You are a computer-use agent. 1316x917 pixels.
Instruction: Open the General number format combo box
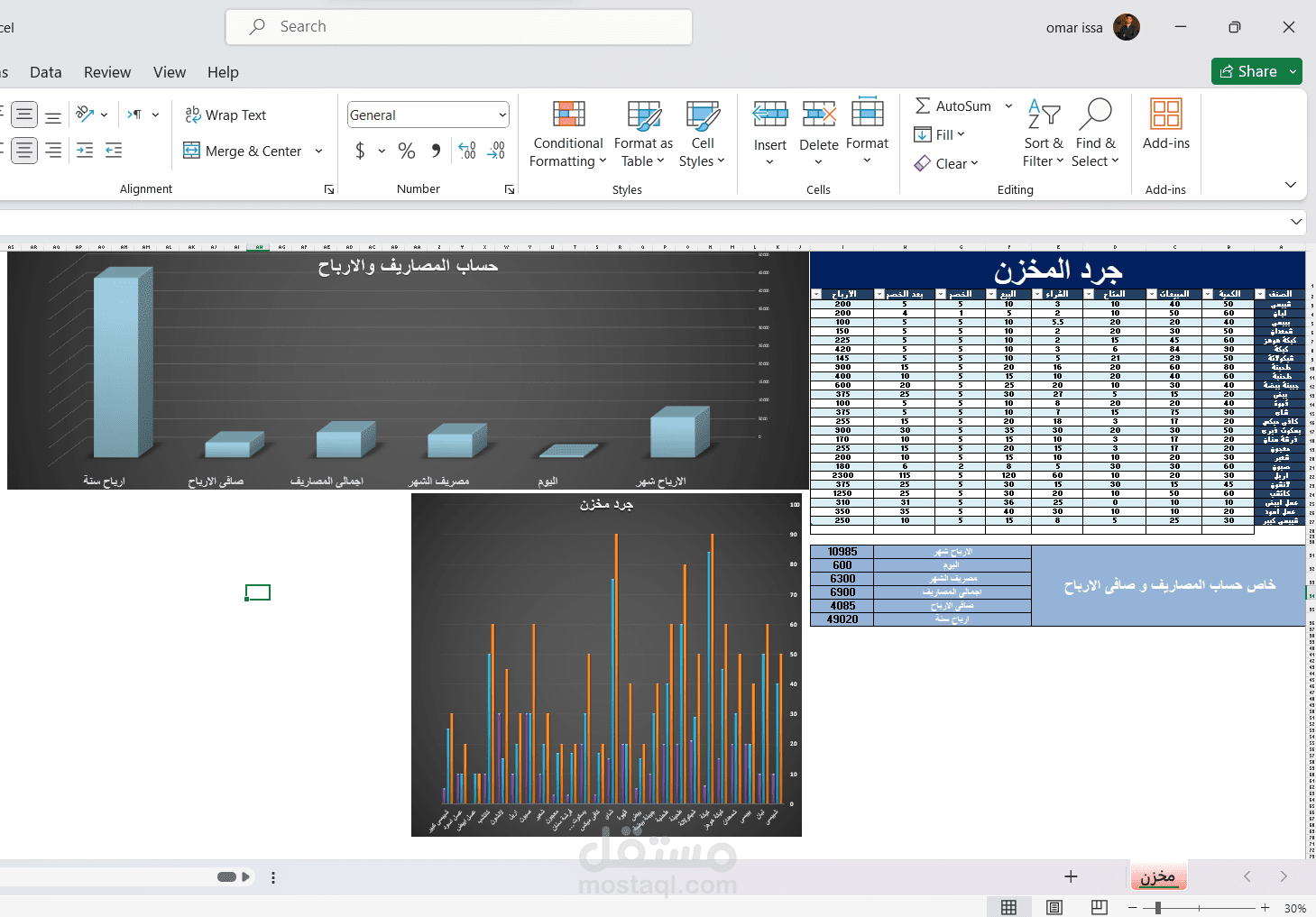coord(428,115)
